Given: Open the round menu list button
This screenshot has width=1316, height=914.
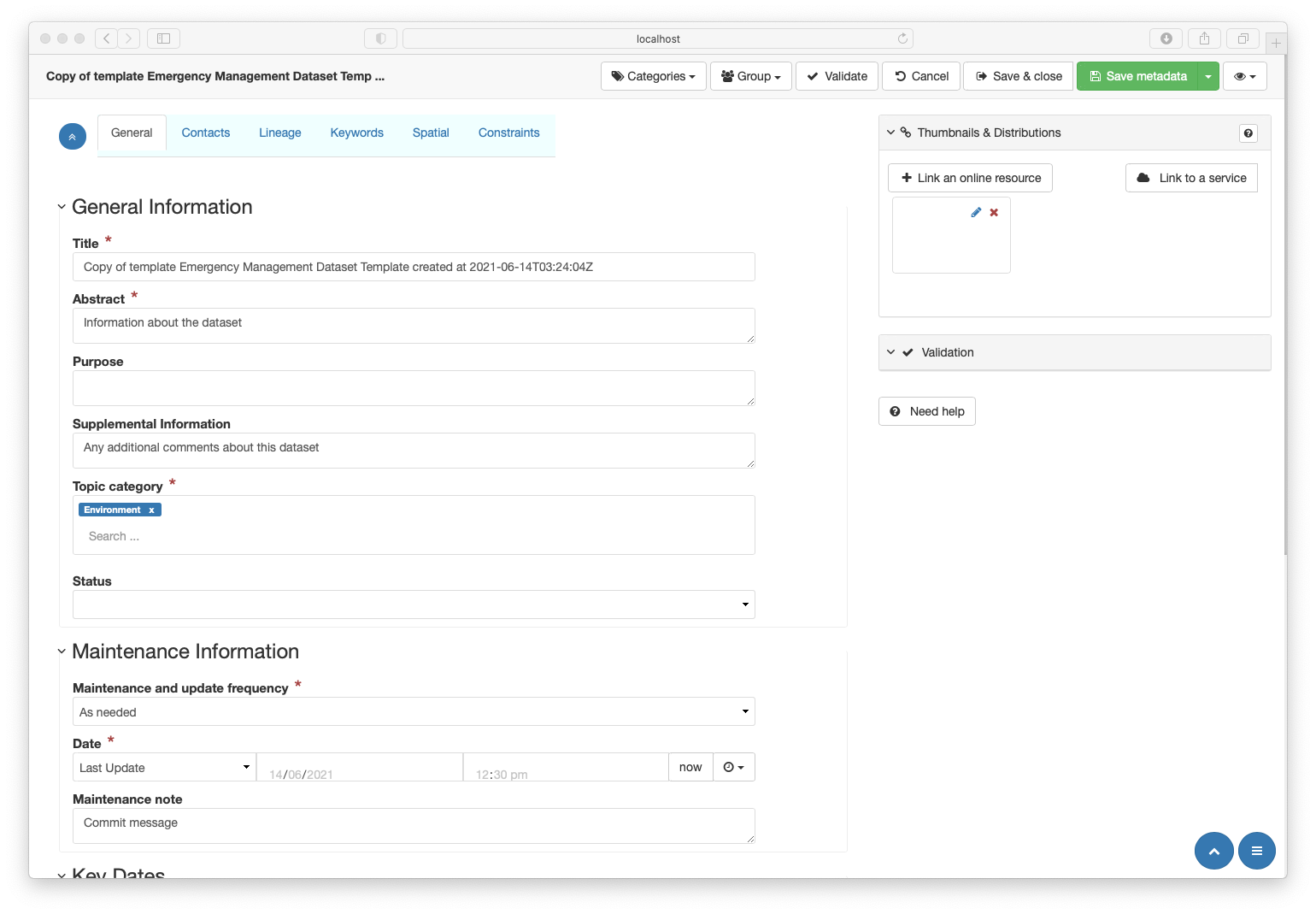Looking at the screenshot, I should [x=1256, y=851].
